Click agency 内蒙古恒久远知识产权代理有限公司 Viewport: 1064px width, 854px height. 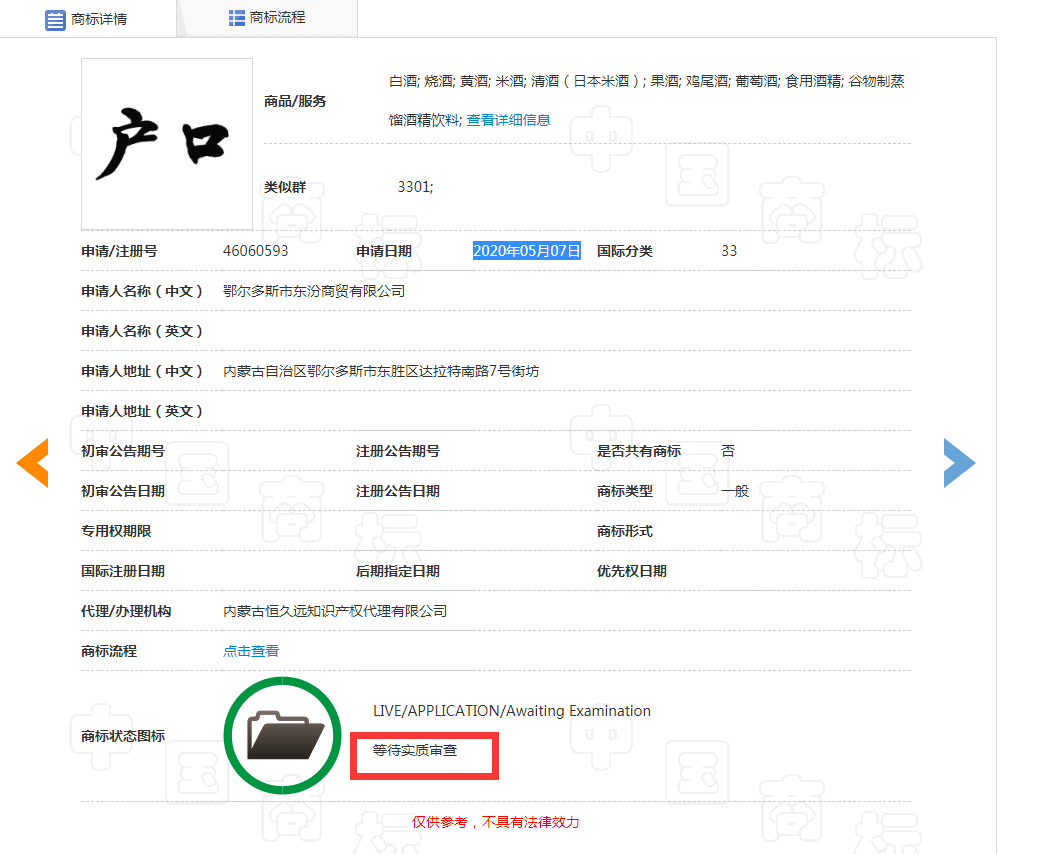pos(335,611)
